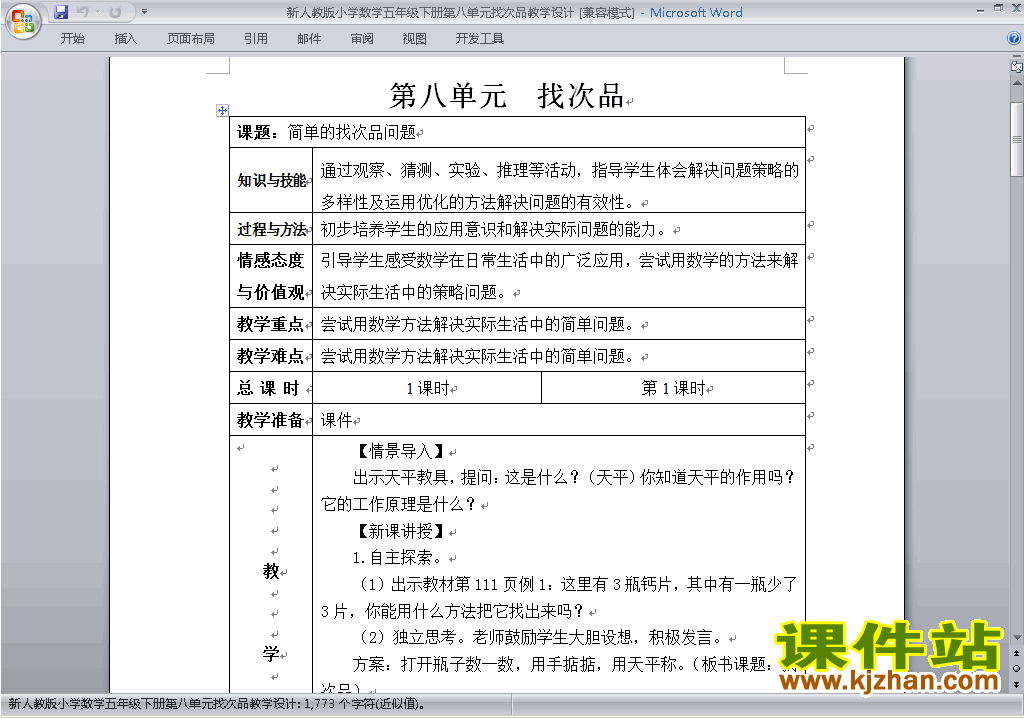Image resolution: width=1024 pixels, height=718 pixels.
Task: Click the split handle bar above the ruler button
Action: pyautogui.click(x=1017, y=57)
